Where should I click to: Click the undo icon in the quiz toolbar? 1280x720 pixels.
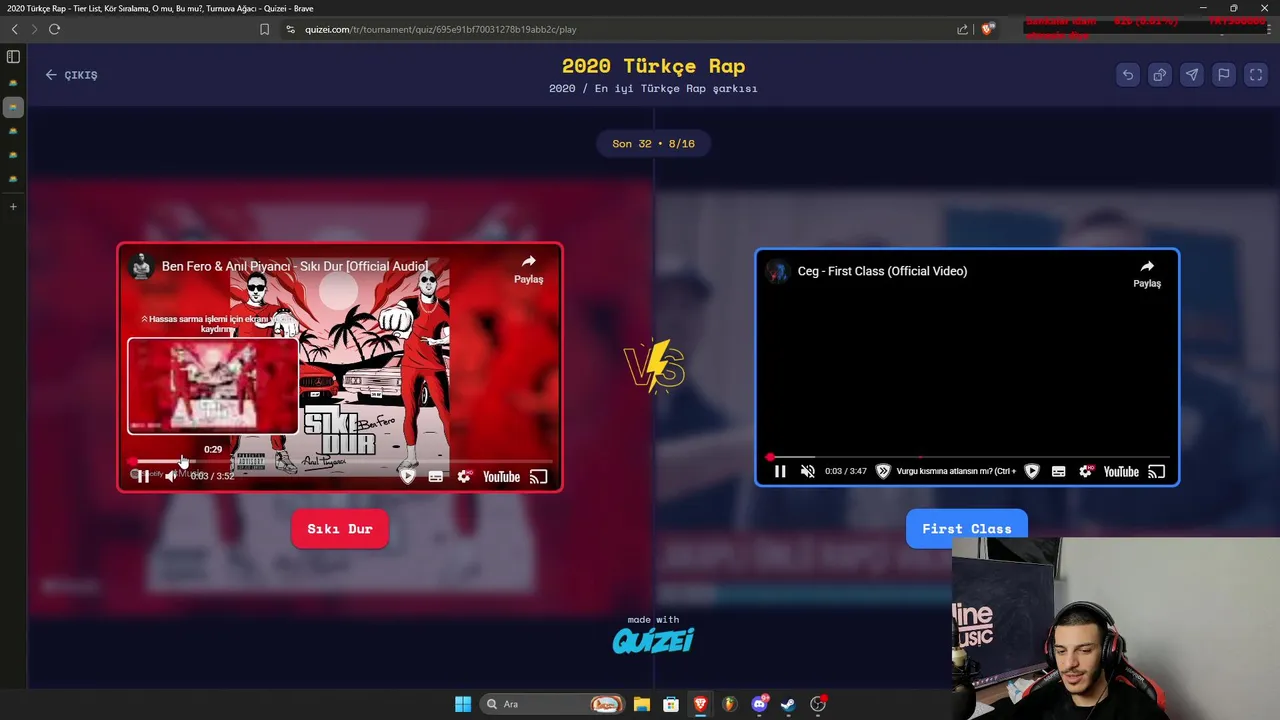(x=1128, y=75)
